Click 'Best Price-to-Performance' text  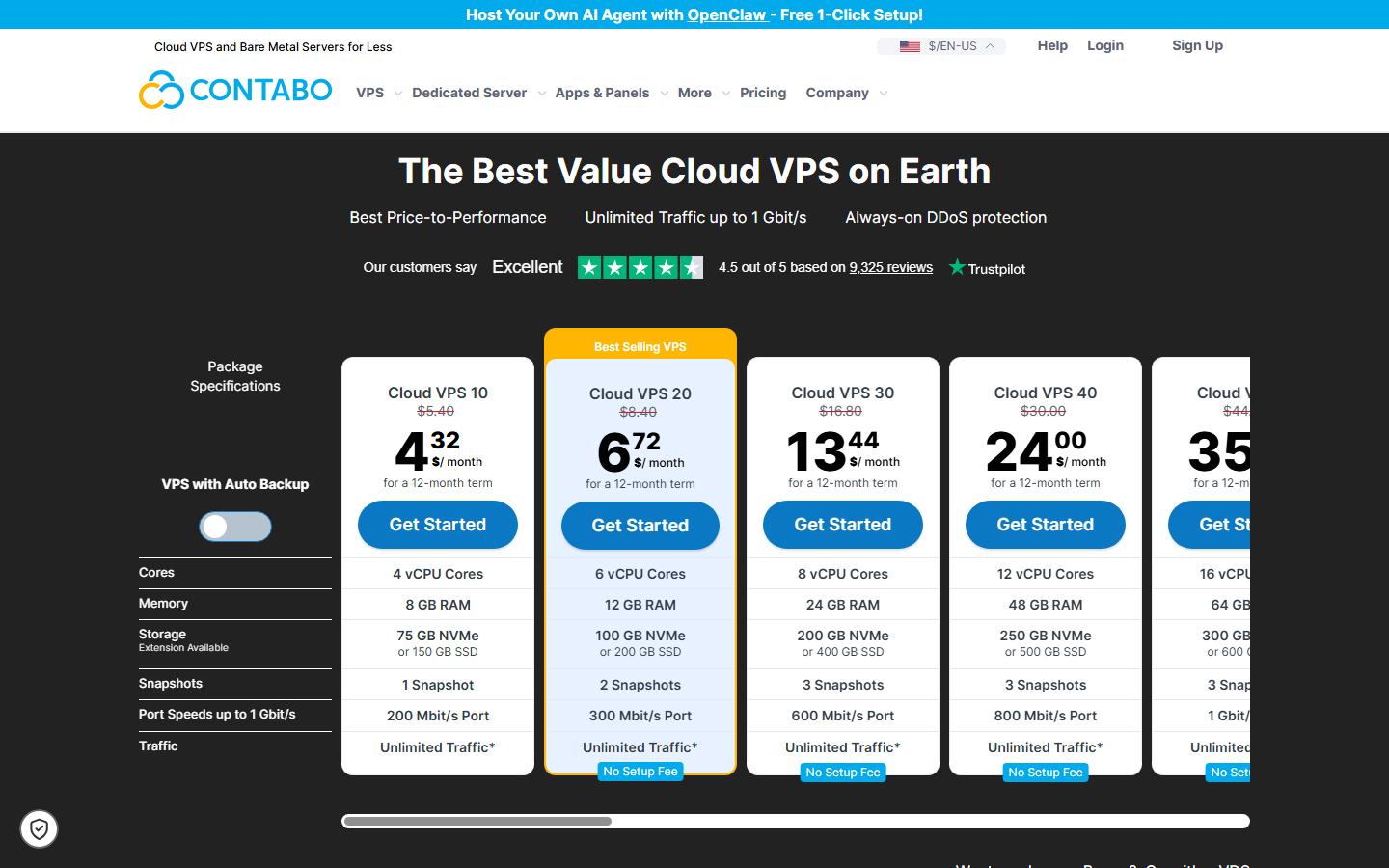(x=448, y=218)
